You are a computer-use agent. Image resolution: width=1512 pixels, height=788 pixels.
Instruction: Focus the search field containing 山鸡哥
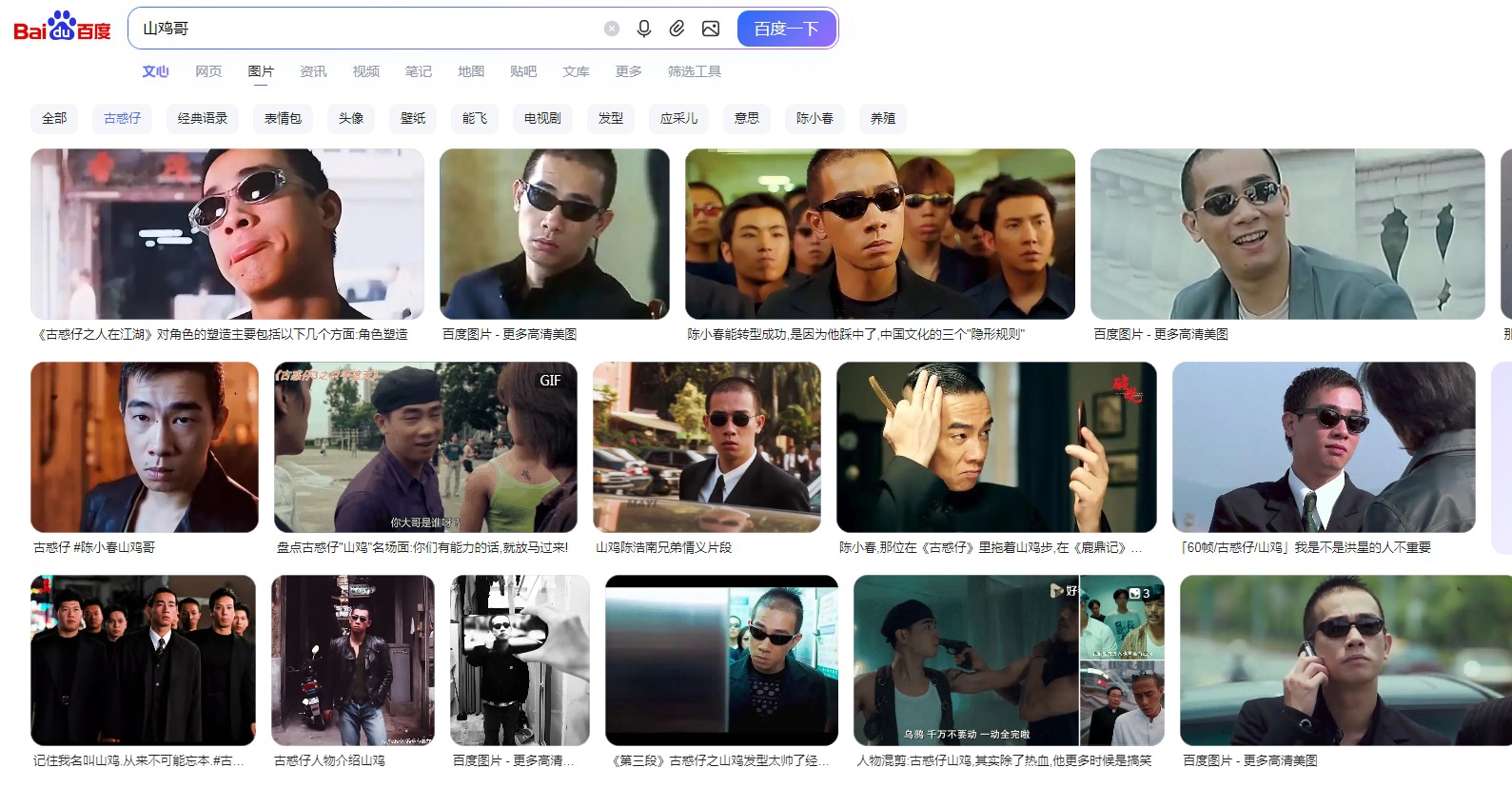[366, 29]
